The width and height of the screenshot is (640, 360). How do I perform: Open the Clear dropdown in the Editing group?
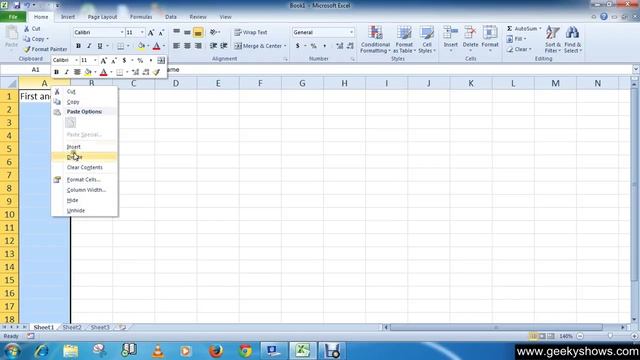[519, 49]
